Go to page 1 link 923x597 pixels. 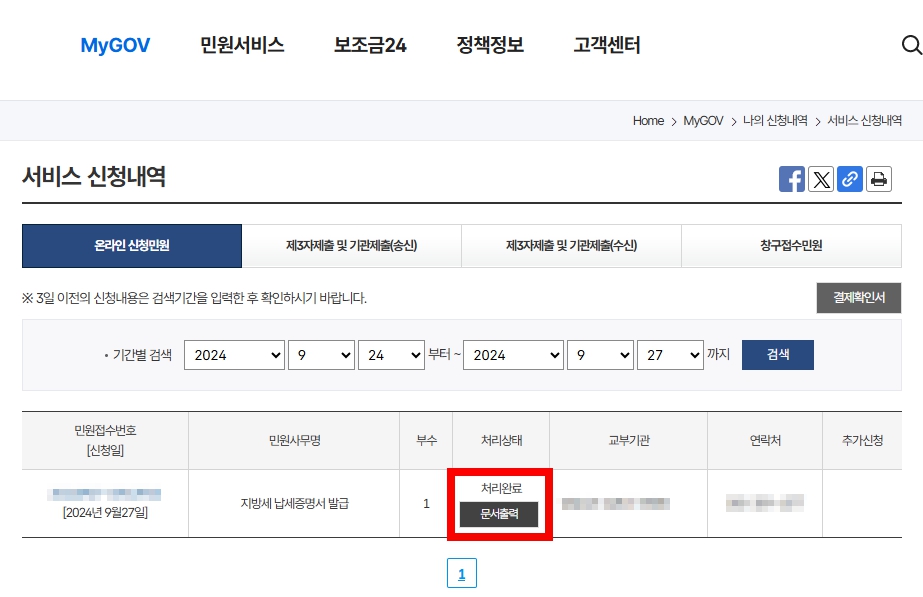pyautogui.click(x=462, y=573)
